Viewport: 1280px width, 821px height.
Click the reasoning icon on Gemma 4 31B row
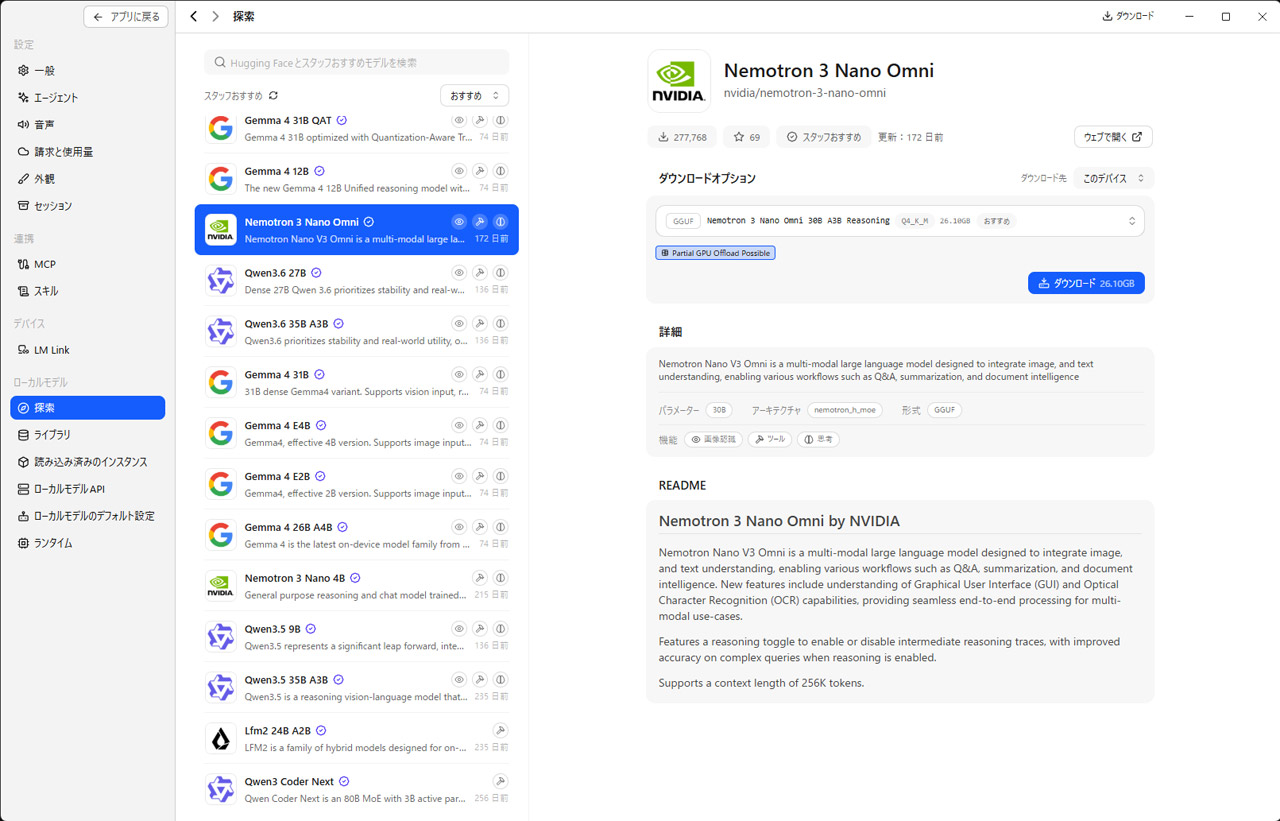(x=500, y=375)
